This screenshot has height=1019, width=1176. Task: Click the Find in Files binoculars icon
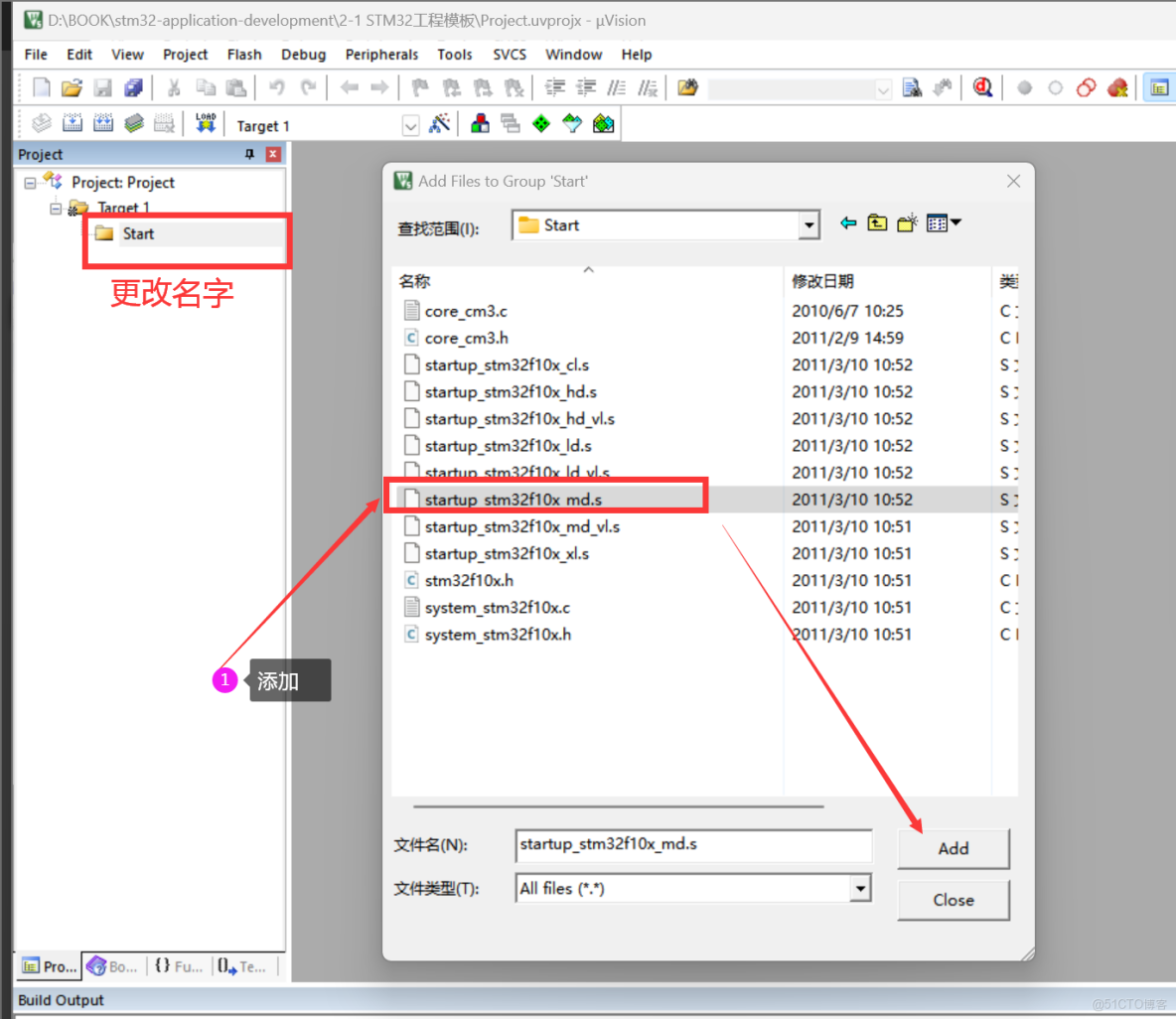[912, 87]
